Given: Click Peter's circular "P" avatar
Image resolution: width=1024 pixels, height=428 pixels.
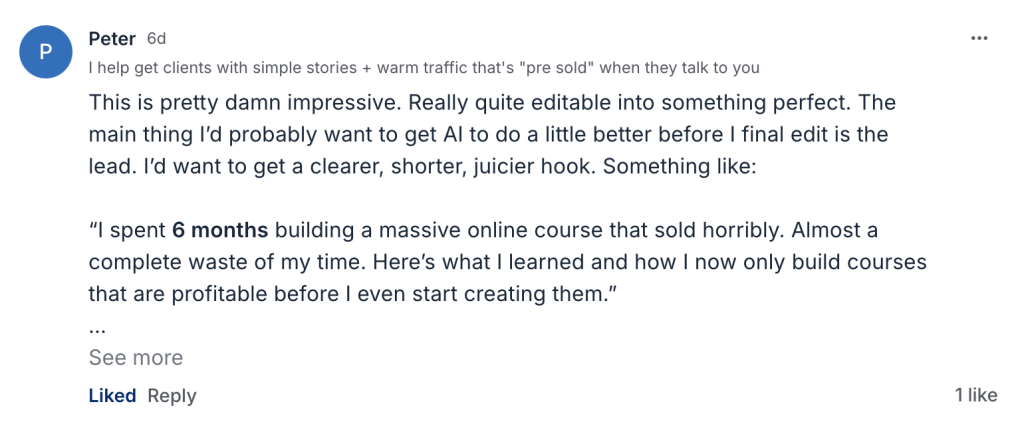Looking at the screenshot, I should (47, 53).
